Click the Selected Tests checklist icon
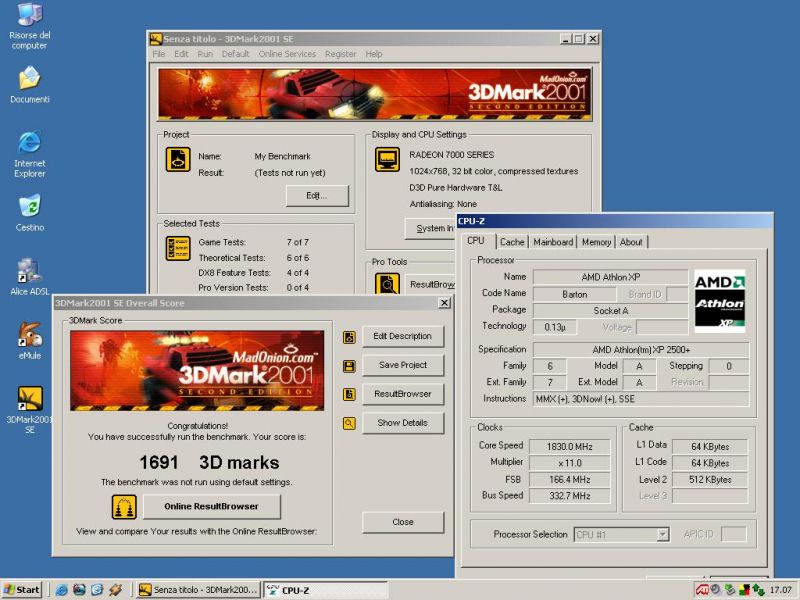Screen dimensions: 800x600 click(x=178, y=248)
